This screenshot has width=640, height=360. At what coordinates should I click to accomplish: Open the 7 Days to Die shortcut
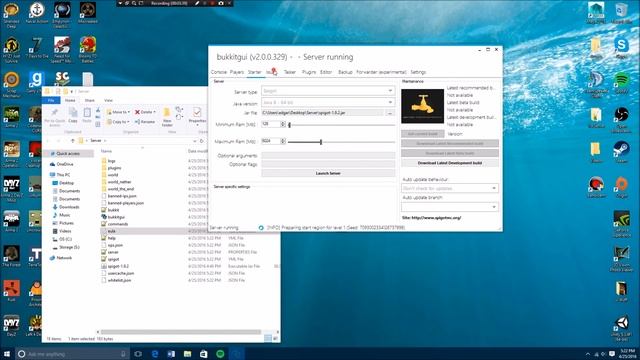pos(37,48)
